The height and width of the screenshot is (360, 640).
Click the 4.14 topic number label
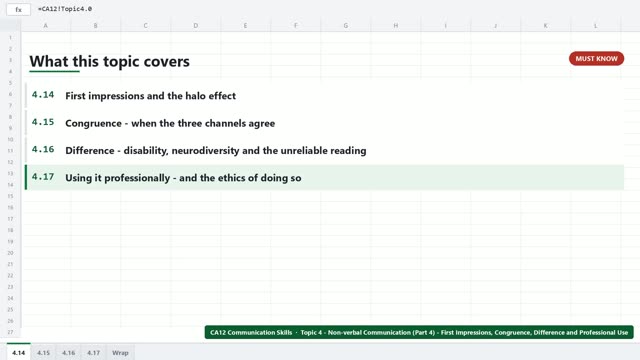click(43, 95)
